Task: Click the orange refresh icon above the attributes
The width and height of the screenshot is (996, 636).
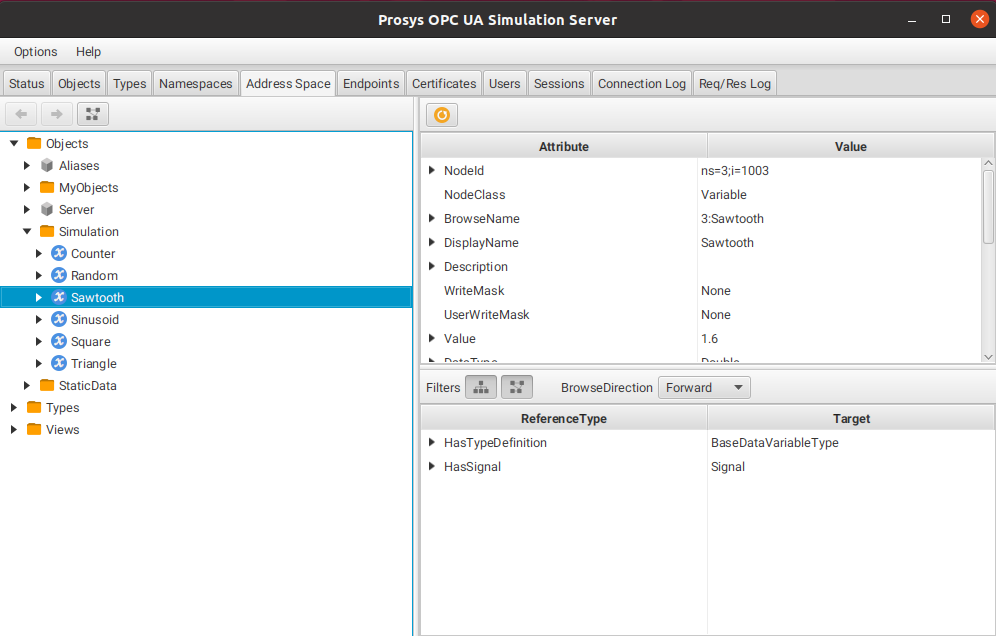Action: click(441, 114)
